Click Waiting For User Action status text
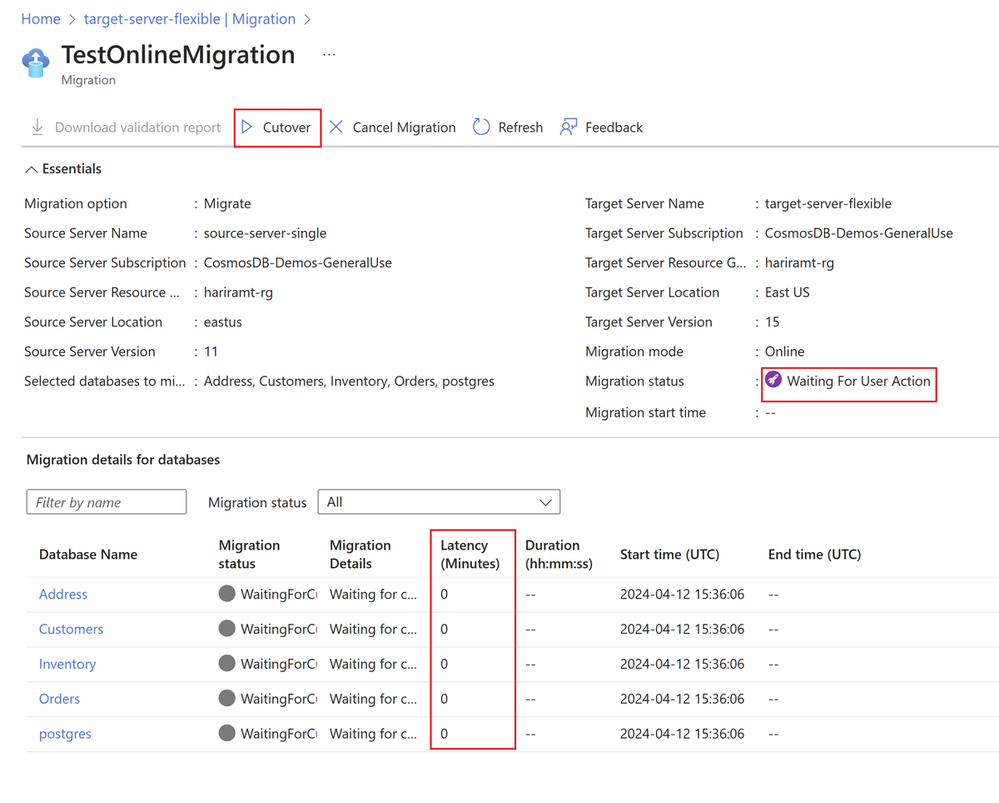Screen dimensions: 999x803 coord(858,381)
